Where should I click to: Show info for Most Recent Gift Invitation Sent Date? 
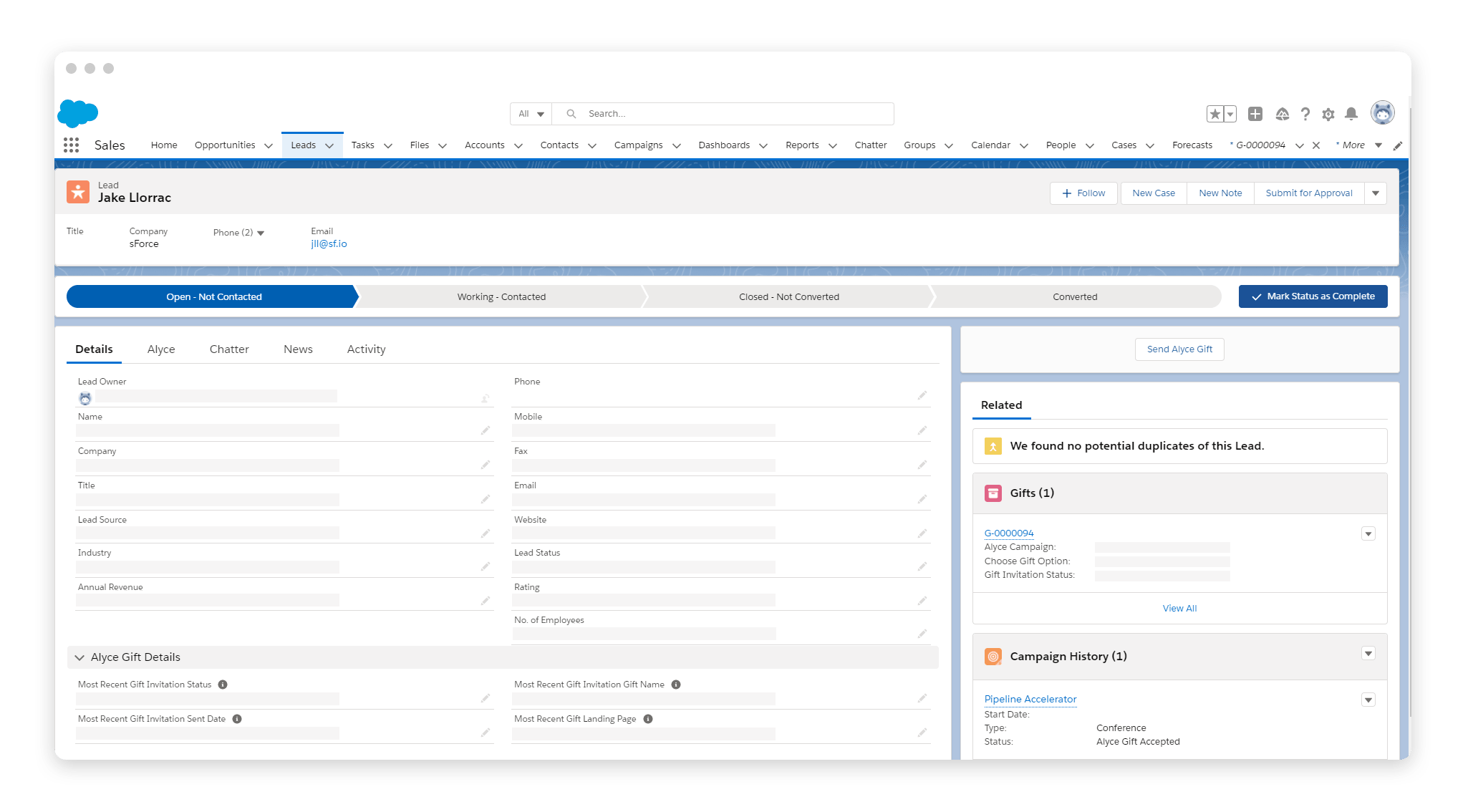pos(237,719)
